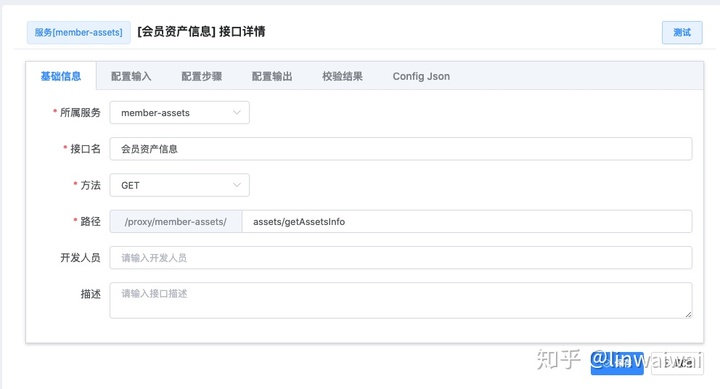720x389 pixels.
Task: Click the white button beside the blue one
Action: pos(677,363)
